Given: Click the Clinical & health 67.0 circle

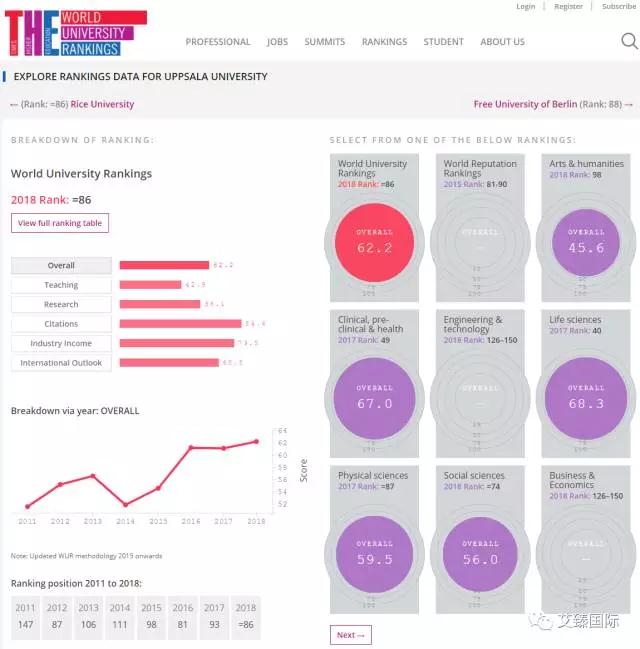Looking at the screenshot, I should [x=374, y=397].
